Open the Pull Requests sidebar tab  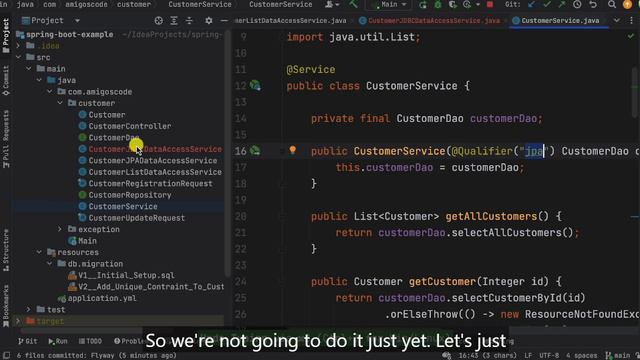(x=6, y=139)
